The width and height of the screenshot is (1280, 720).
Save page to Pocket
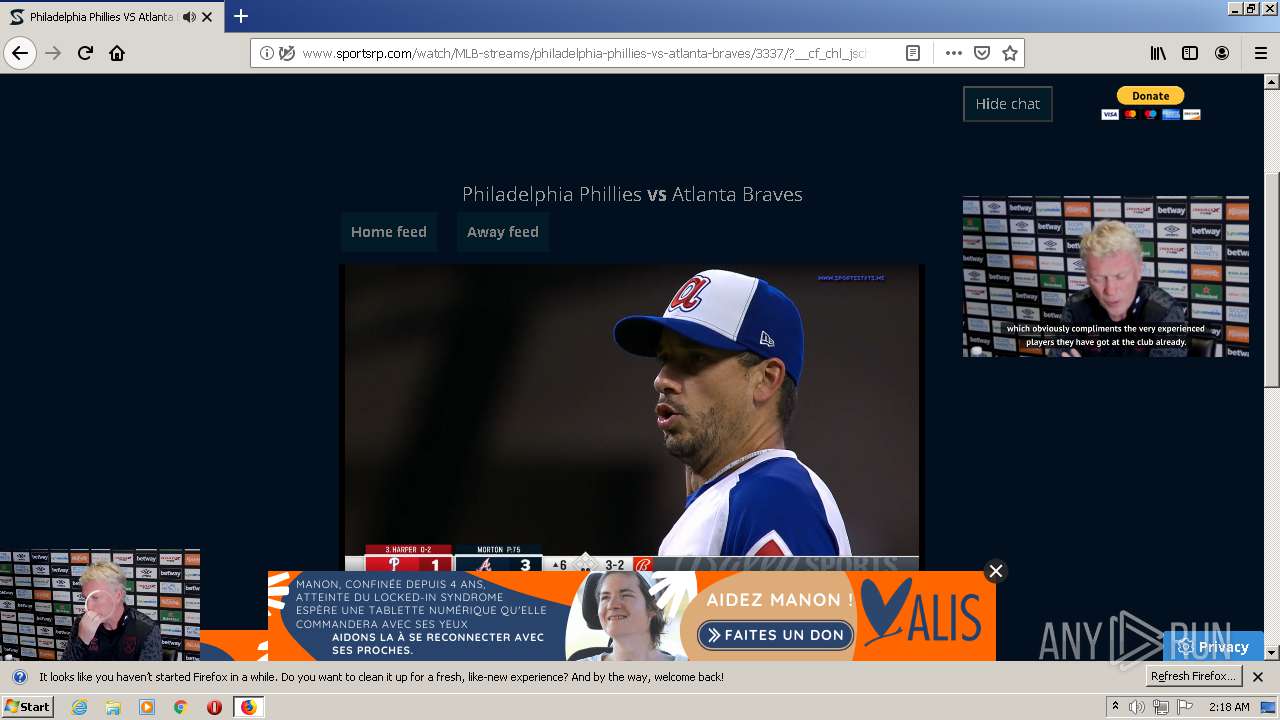pos(982,53)
